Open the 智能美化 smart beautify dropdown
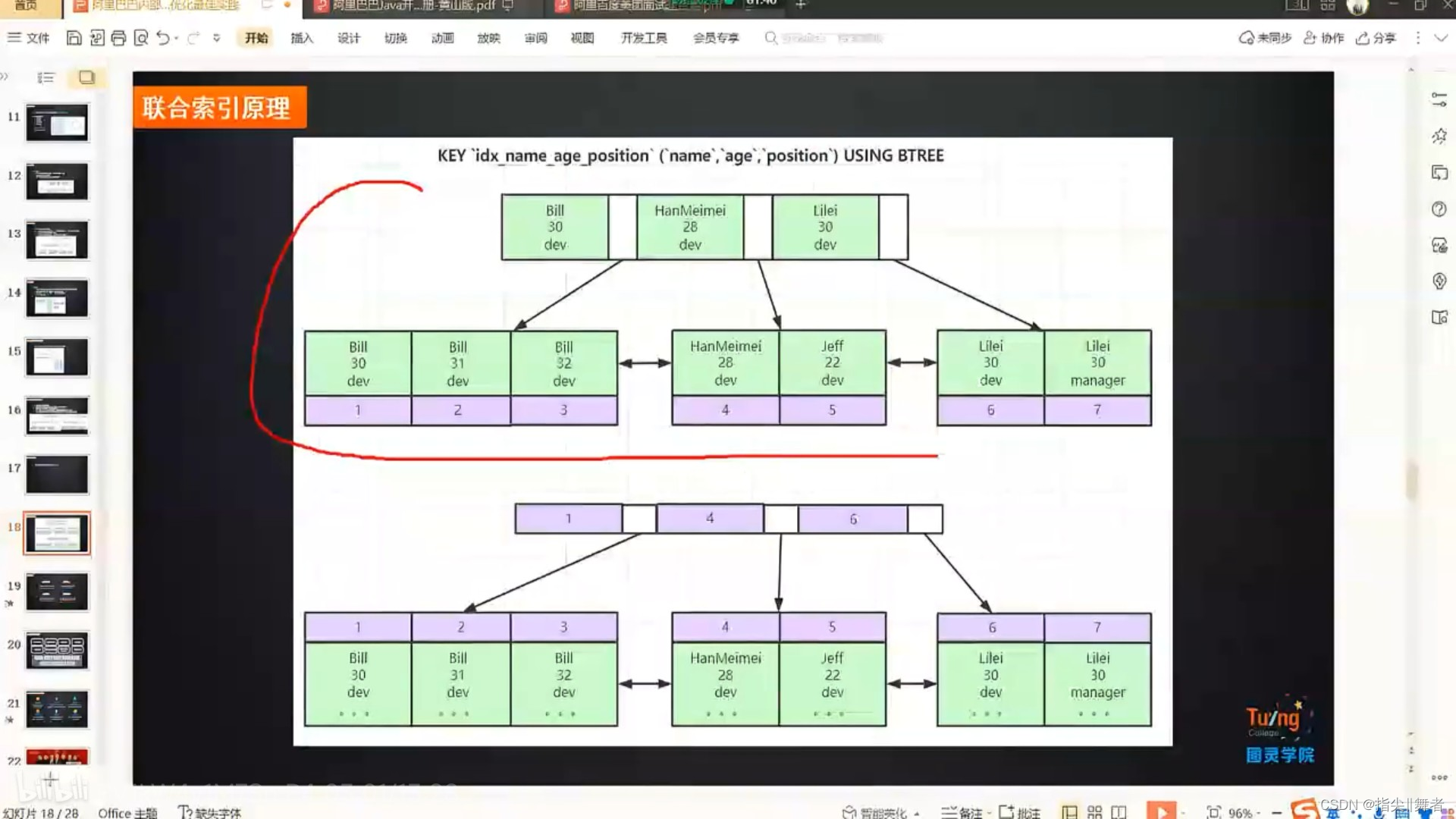 coord(880,812)
